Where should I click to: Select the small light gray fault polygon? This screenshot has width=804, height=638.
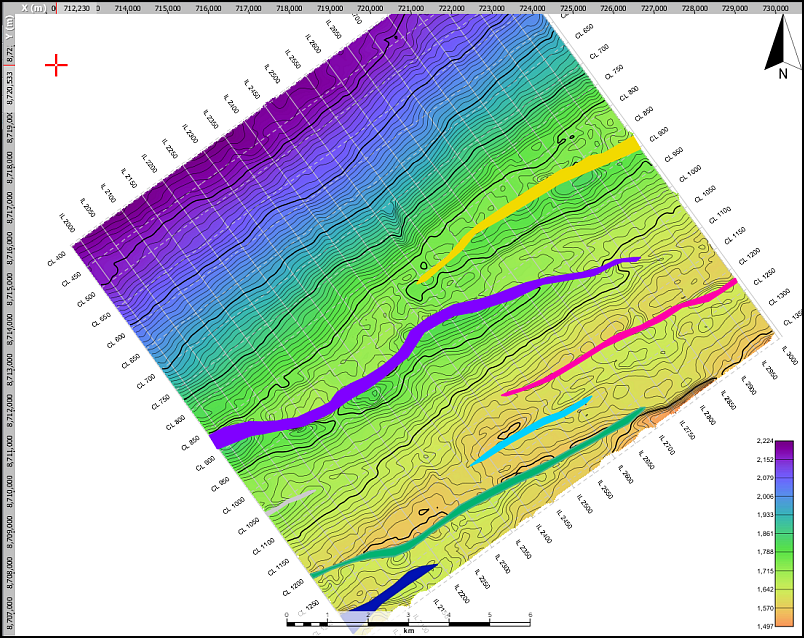click(x=290, y=502)
